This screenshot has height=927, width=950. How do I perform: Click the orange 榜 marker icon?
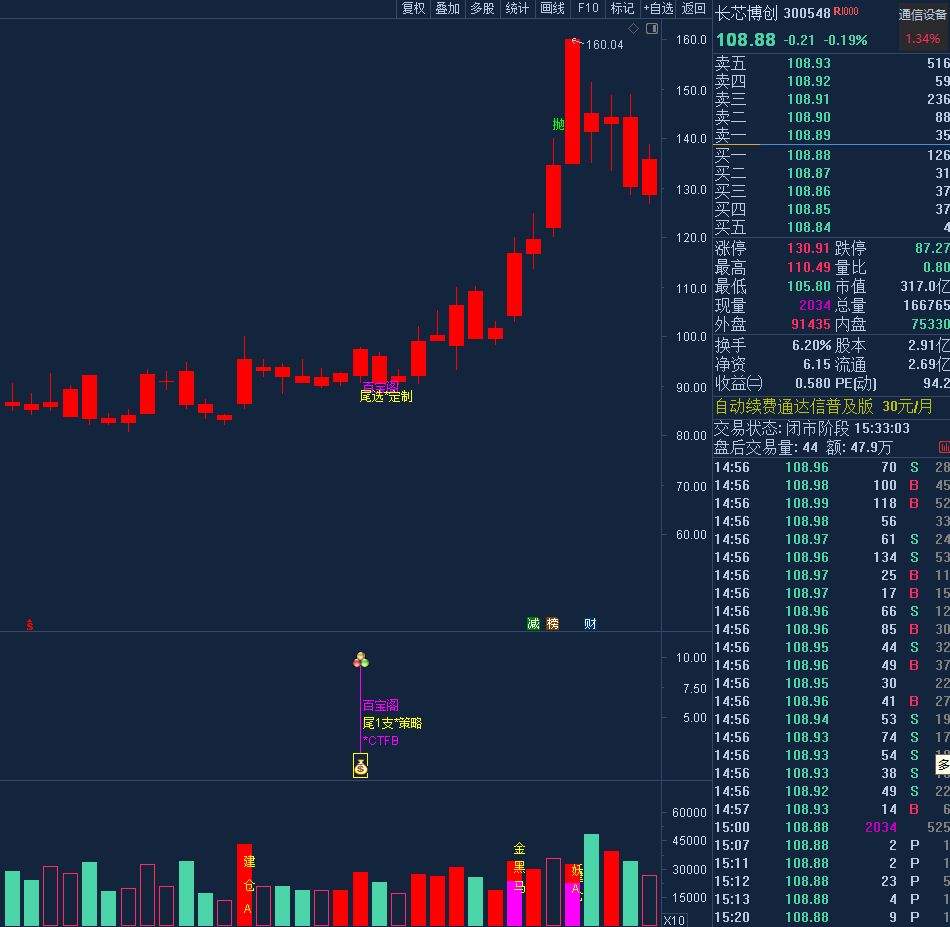point(553,624)
